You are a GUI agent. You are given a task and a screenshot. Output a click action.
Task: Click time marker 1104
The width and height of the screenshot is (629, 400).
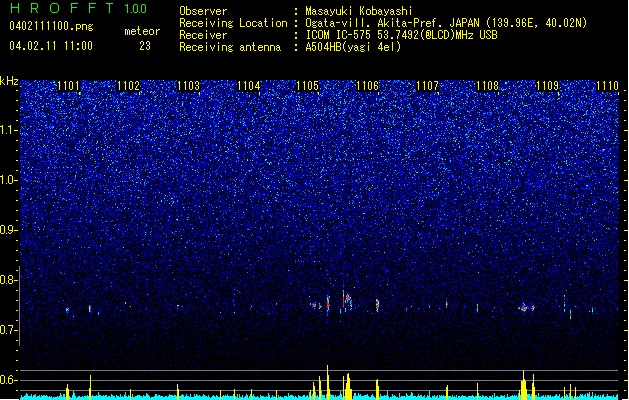click(248, 86)
